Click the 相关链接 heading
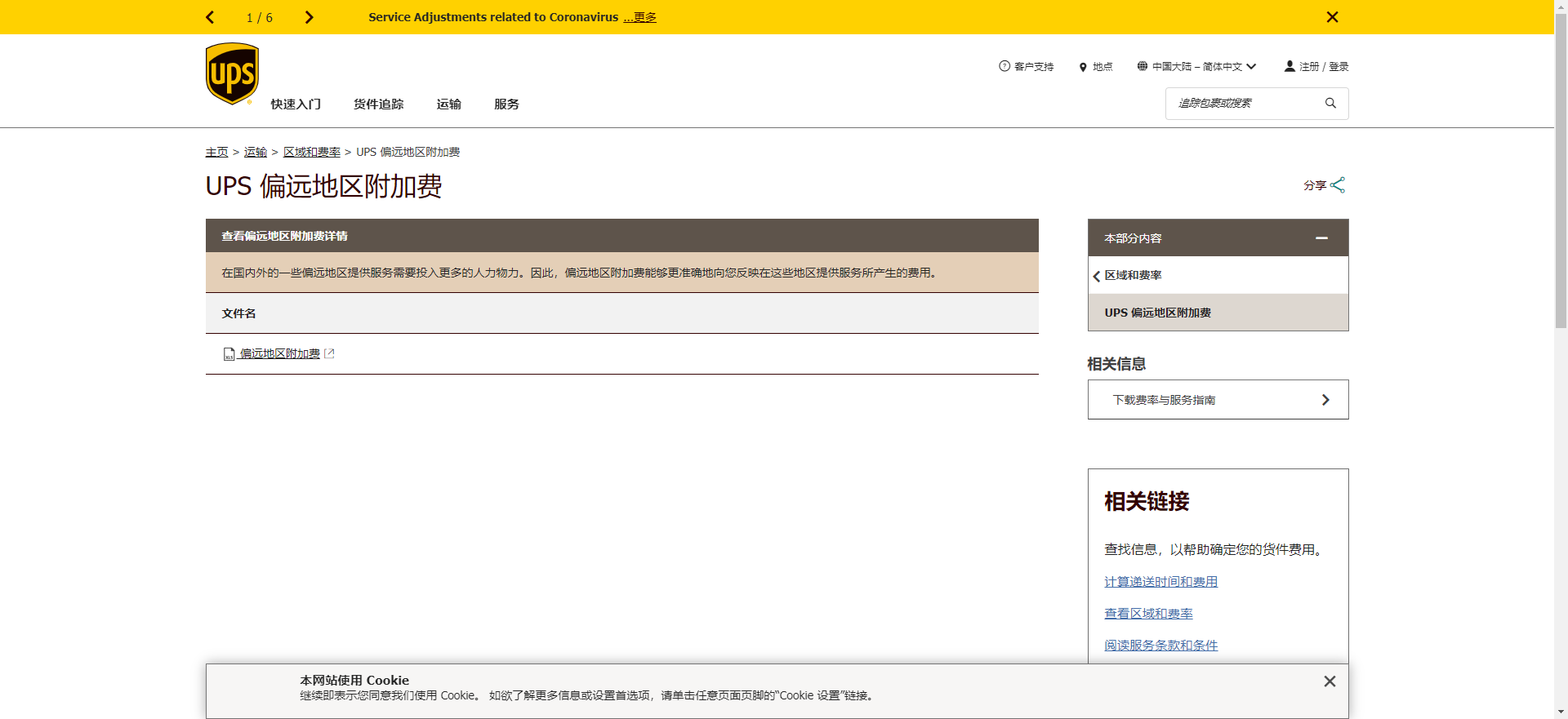The width and height of the screenshot is (1568, 719). click(x=1147, y=501)
